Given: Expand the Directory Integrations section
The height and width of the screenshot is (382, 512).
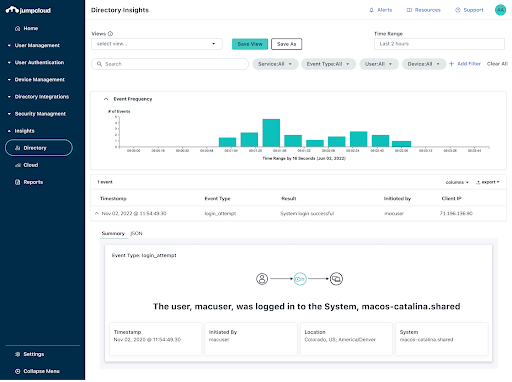Looking at the screenshot, I should click(x=38, y=97).
